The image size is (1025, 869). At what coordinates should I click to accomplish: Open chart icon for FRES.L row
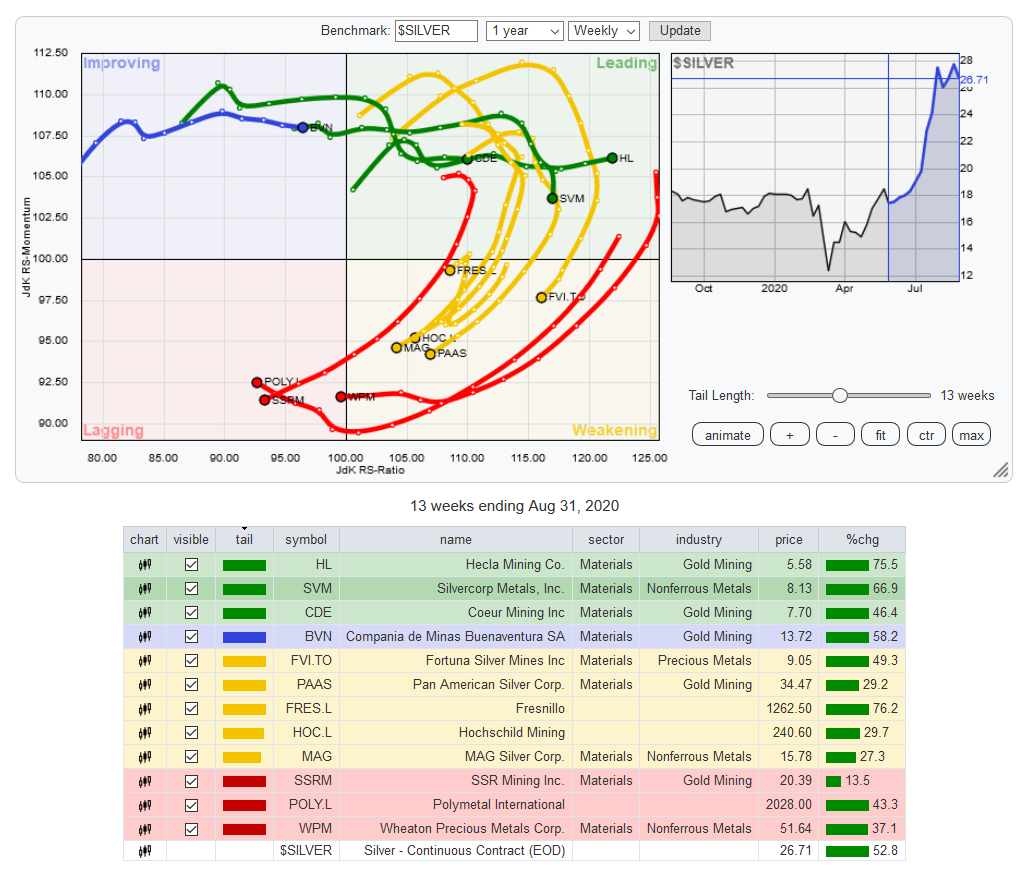pos(144,709)
